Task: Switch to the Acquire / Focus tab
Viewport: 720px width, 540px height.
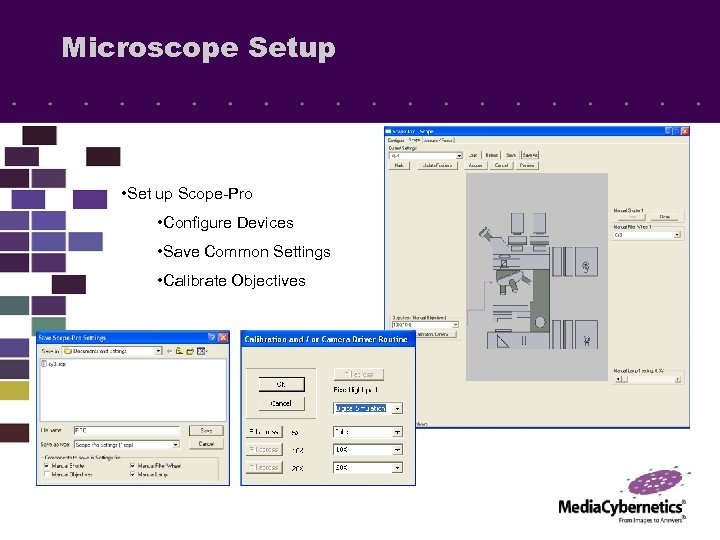Action: [439, 141]
